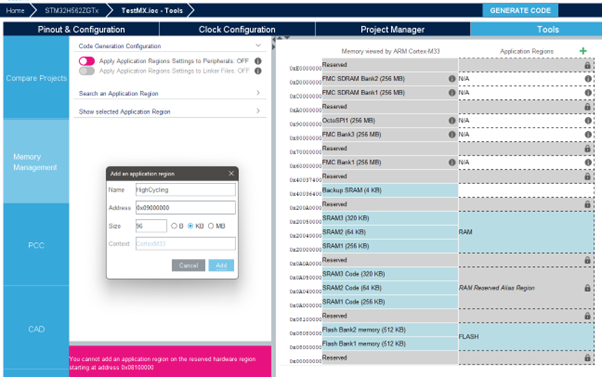Click N/A info icon on FMC SDRAM Bank2 row
Screen dimensions: 602x377
coord(588,79)
